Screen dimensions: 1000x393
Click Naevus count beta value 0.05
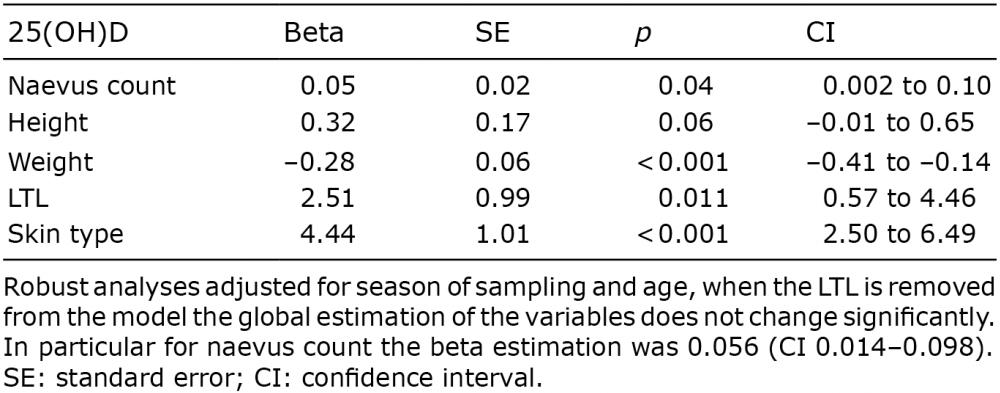327,85
